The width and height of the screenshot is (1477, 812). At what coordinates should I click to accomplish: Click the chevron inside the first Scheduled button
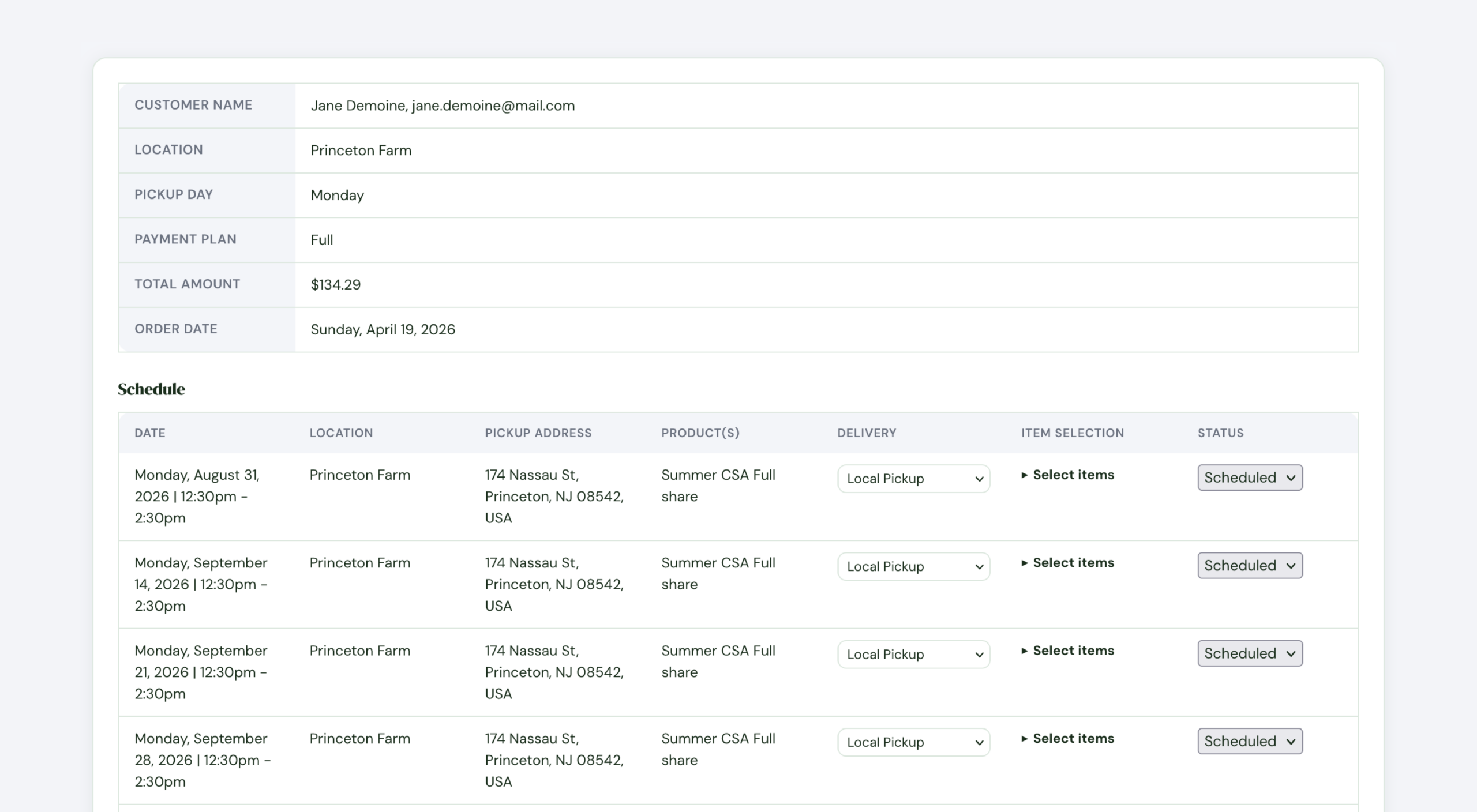pos(1291,478)
